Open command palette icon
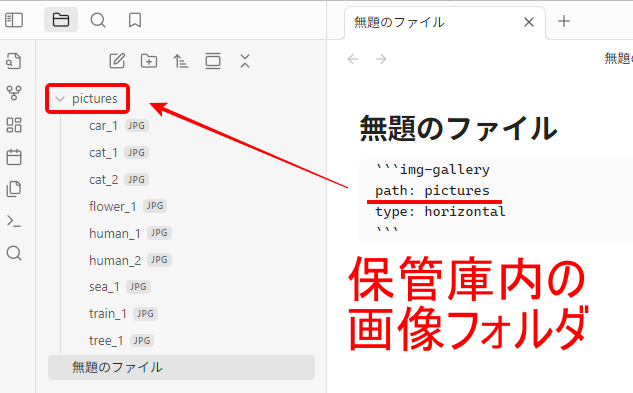The image size is (633, 393). pyautogui.click(x=14, y=221)
